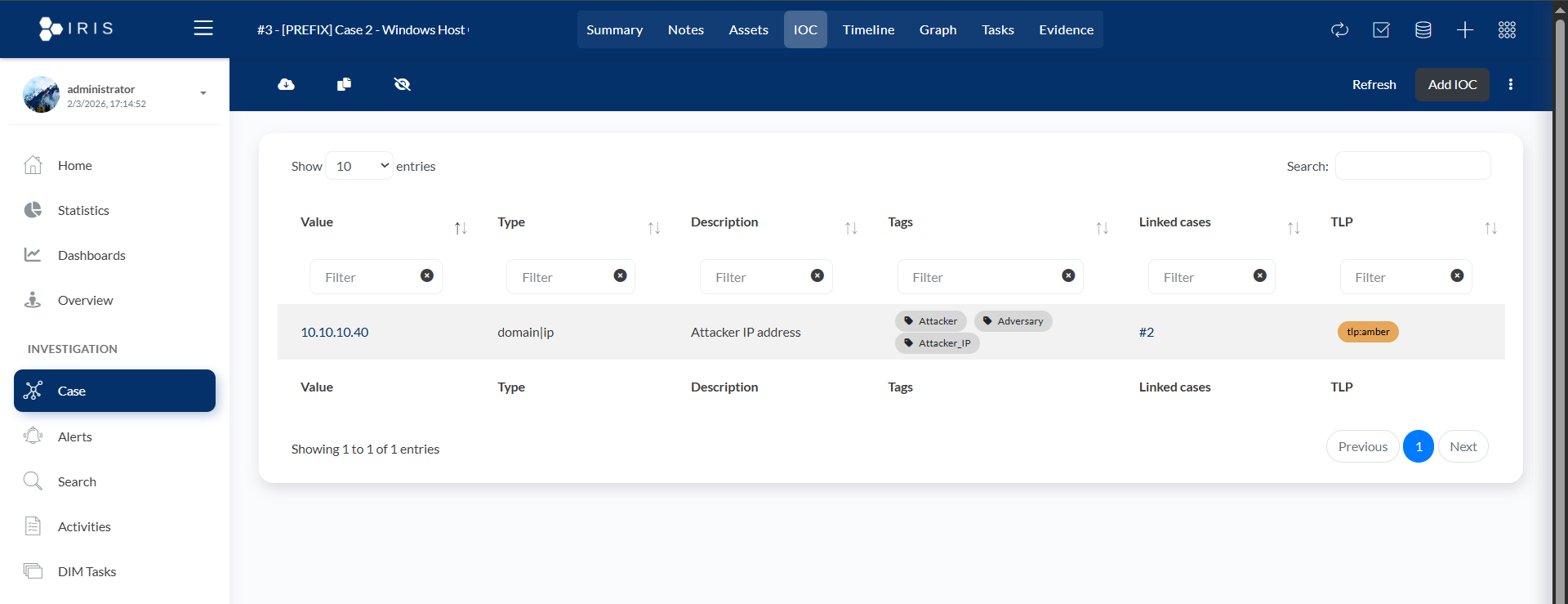Click the database stack icon

pos(1423,30)
